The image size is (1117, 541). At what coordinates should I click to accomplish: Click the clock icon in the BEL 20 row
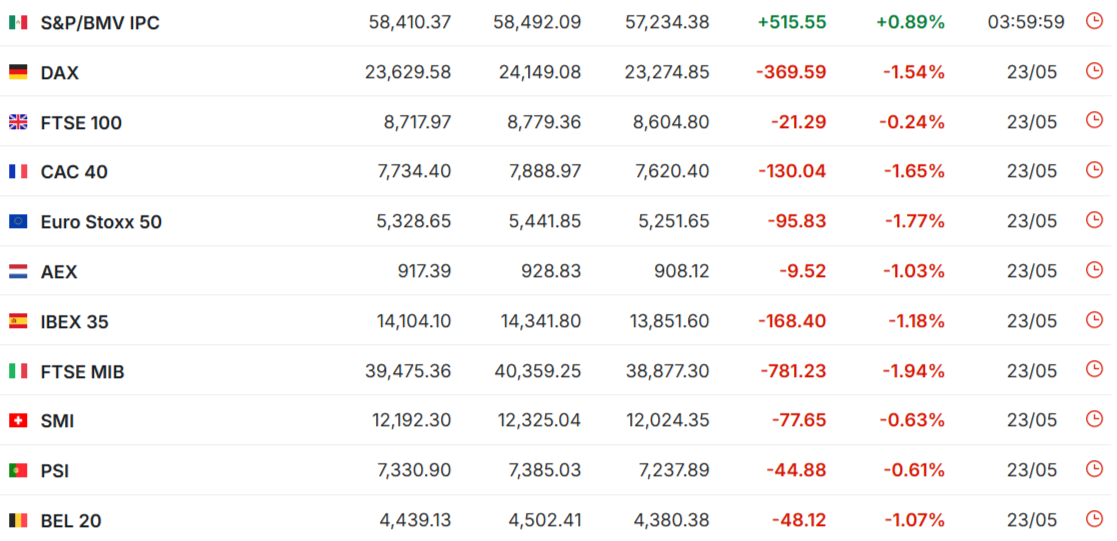coord(1093,519)
